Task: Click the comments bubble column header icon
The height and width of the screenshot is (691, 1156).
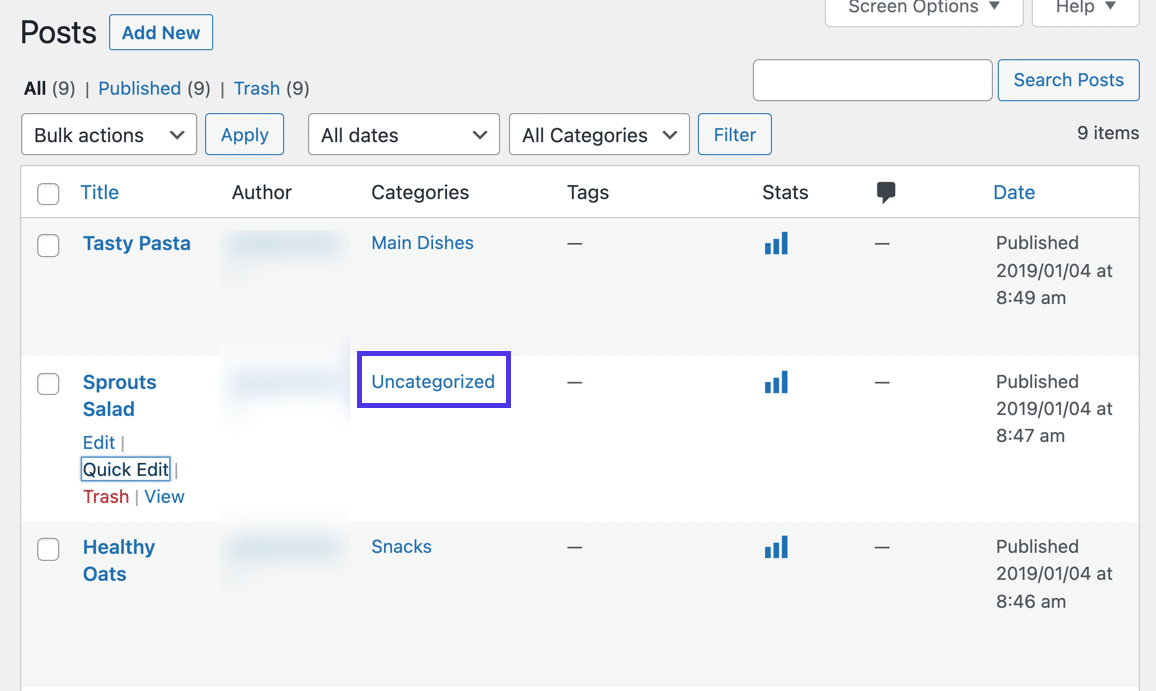Action: (886, 191)
